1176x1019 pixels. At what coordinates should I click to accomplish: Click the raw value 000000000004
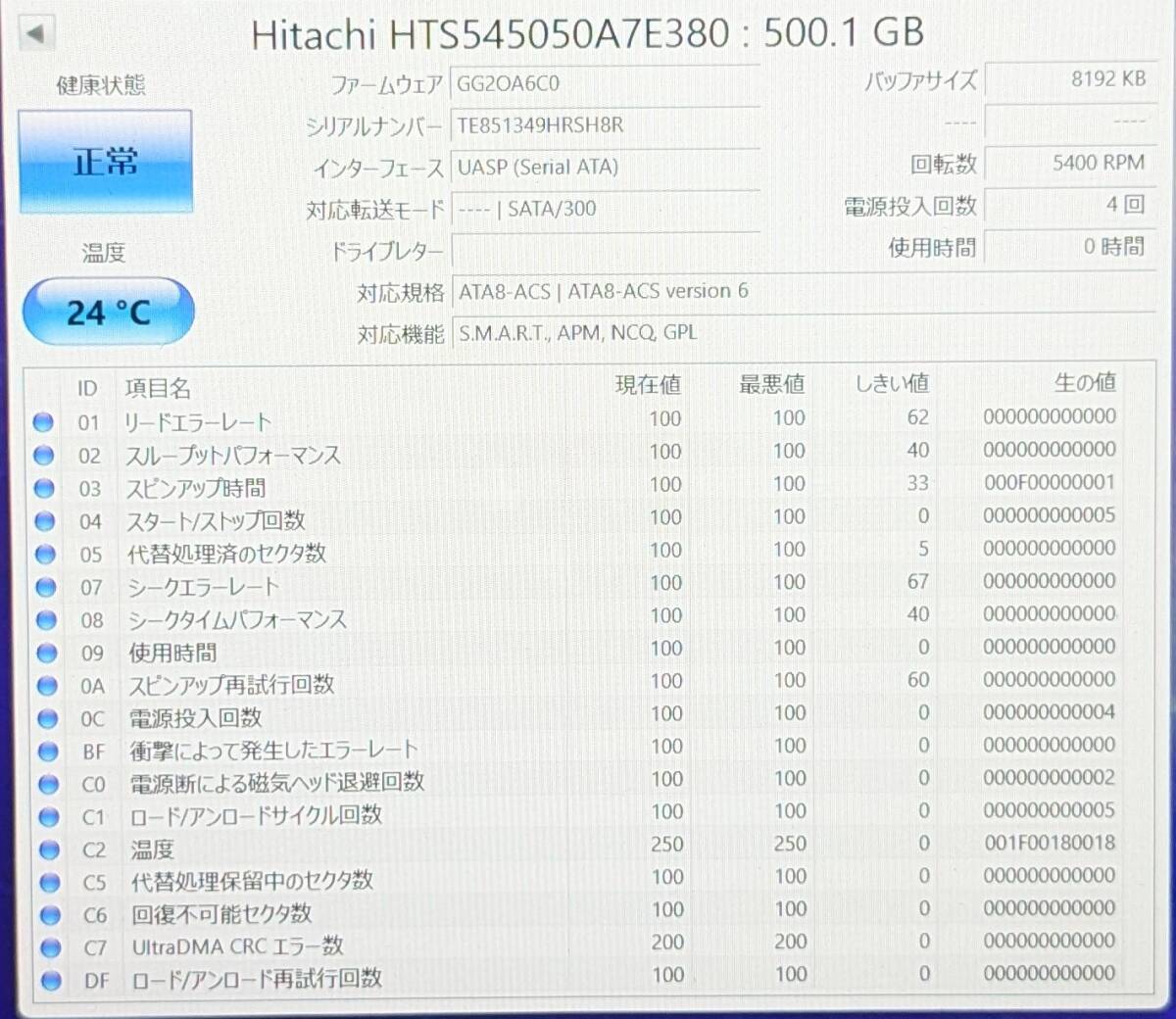pyautogui.click(x=1050, y=711)
